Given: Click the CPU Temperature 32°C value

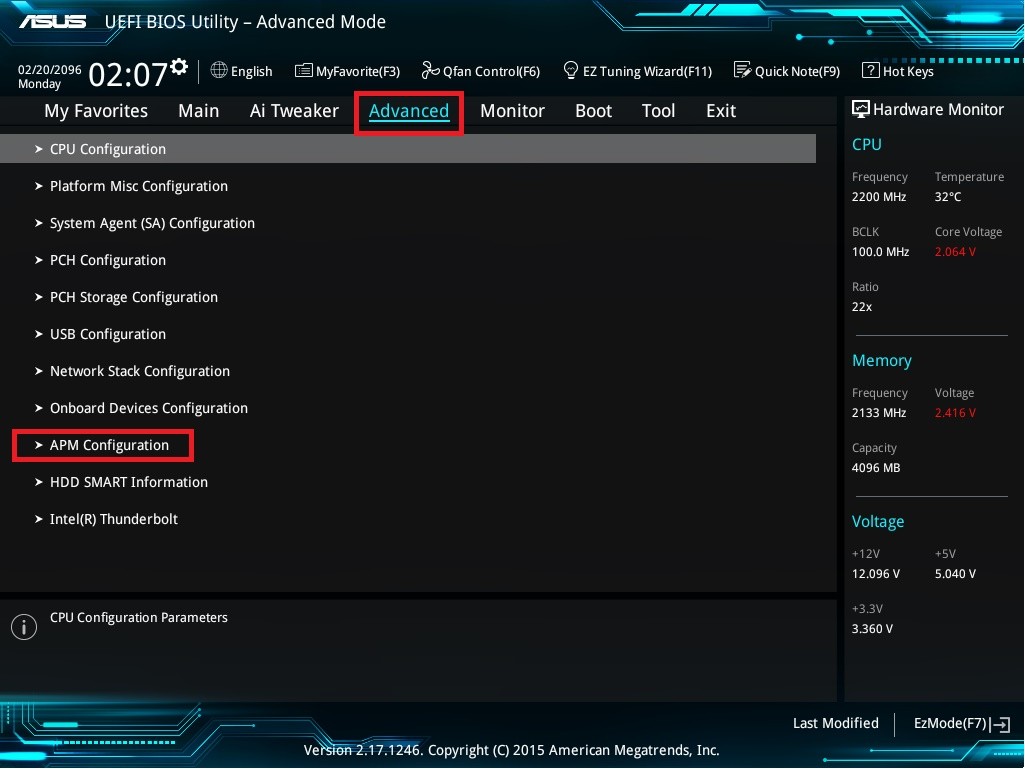Looking at the screenshot, I should 948,197.
